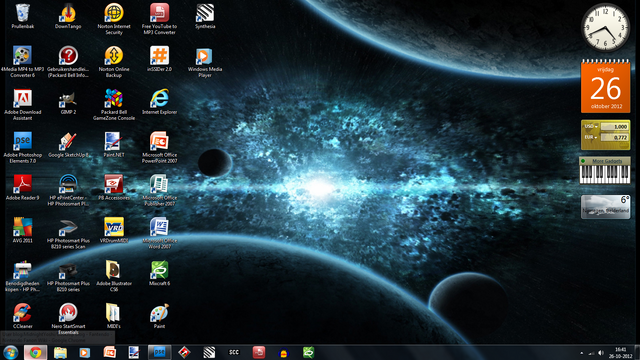Image resolution: width=640 pixels, height=360 pixels.
Task: Show hidden system tray icons arrow
Action: tap(582, 353)
